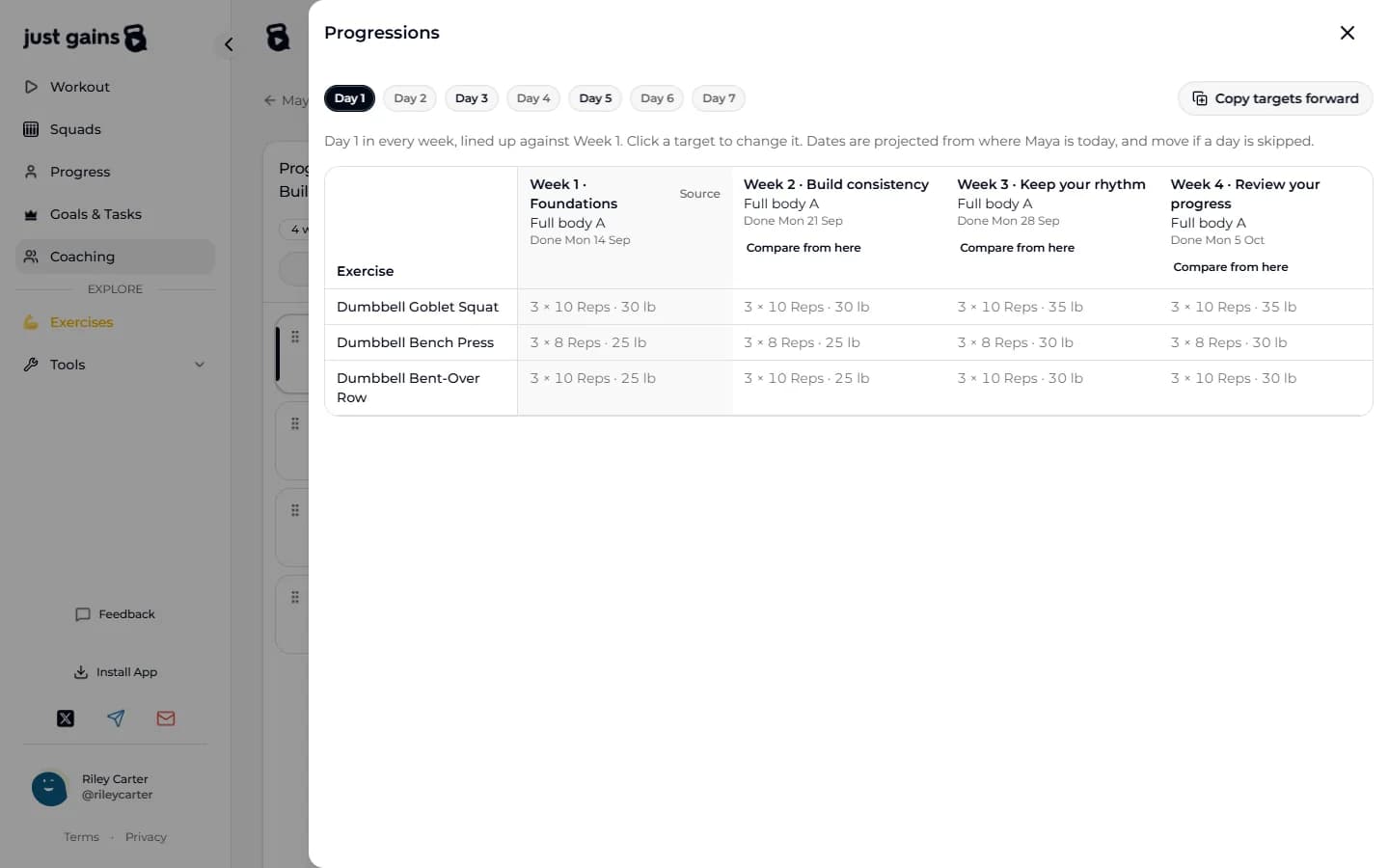The image size is (1389, 868).
Task: Edit Week 2 Dumbbell Goblet Squat target
Action: click(x=806, y=307)
